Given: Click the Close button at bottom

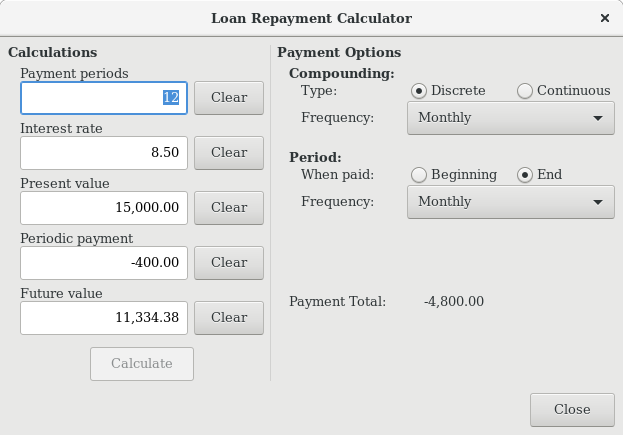Looking at the screenshot, I should pos(572,409).
